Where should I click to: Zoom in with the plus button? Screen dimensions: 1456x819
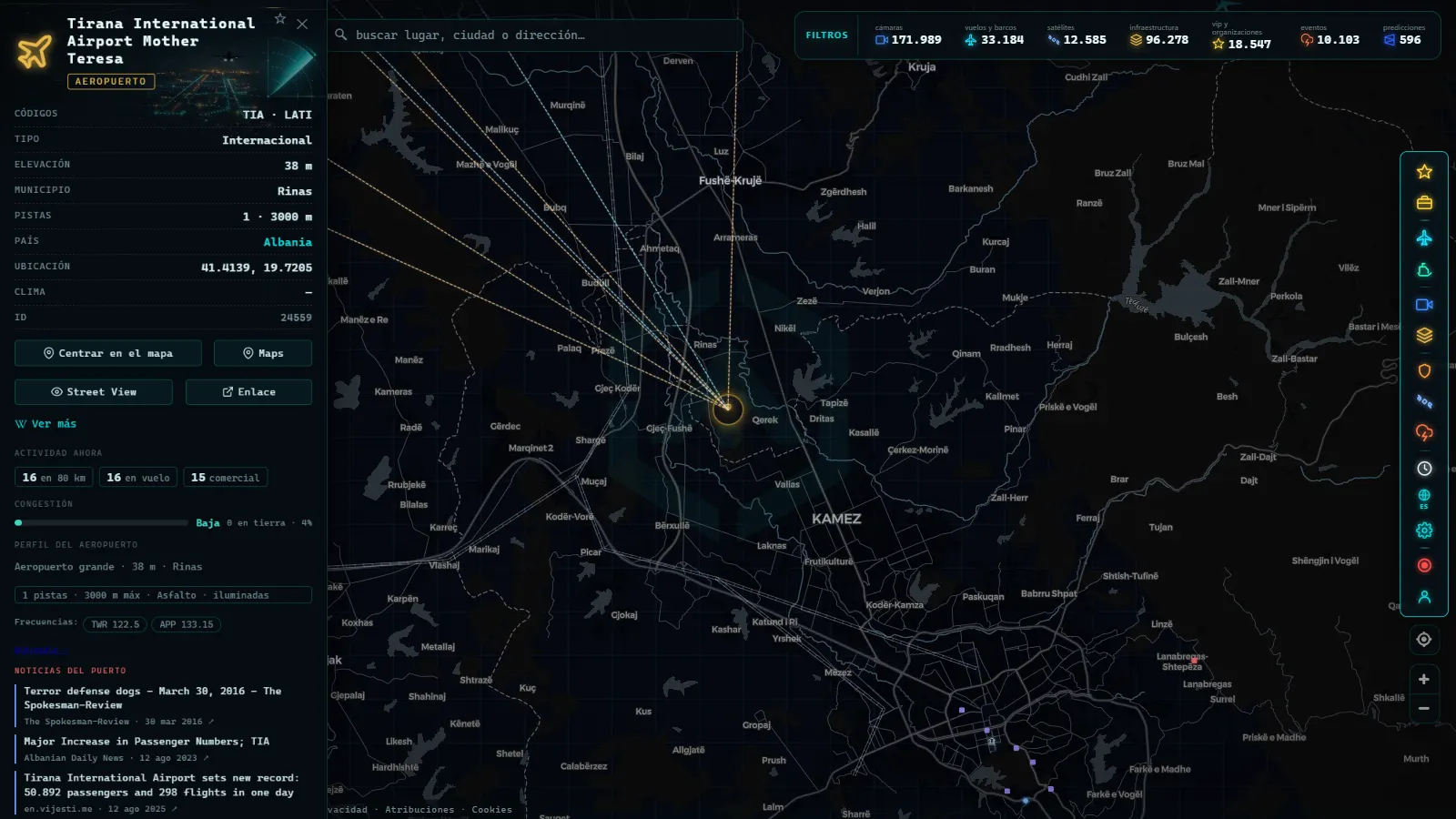click(x=1424, y=680)
